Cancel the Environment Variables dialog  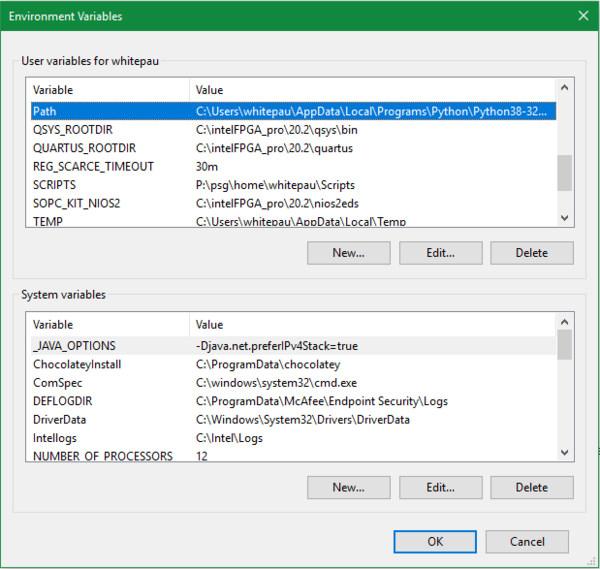[527, 541]
